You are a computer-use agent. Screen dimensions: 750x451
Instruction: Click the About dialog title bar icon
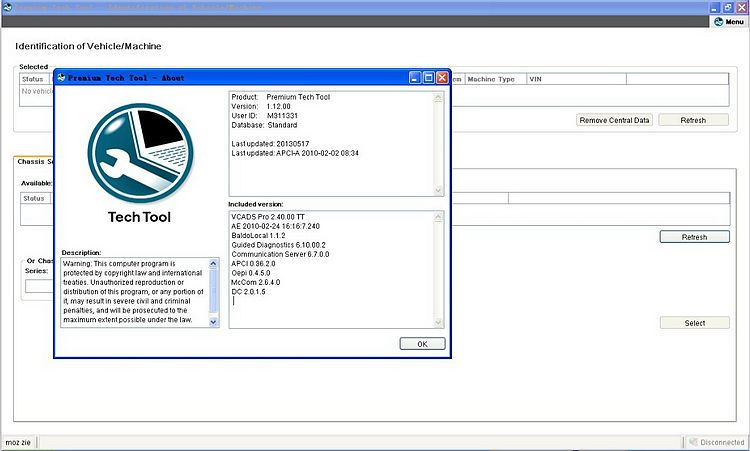pos(61,77)
